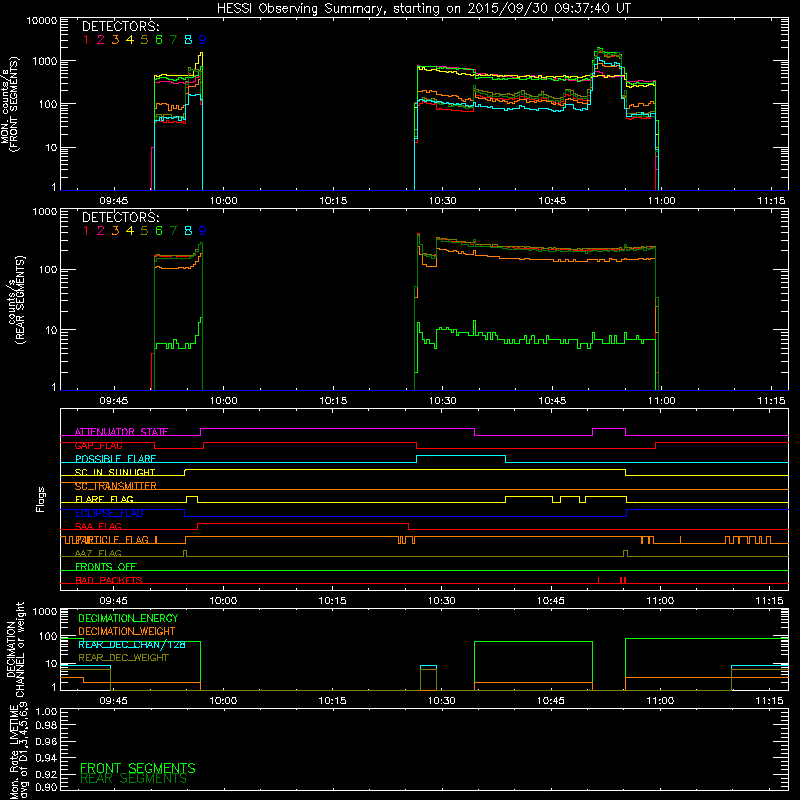The image size is (800, 800).
Task: Click the Flags y-axis title
Action: click(41, 499)
